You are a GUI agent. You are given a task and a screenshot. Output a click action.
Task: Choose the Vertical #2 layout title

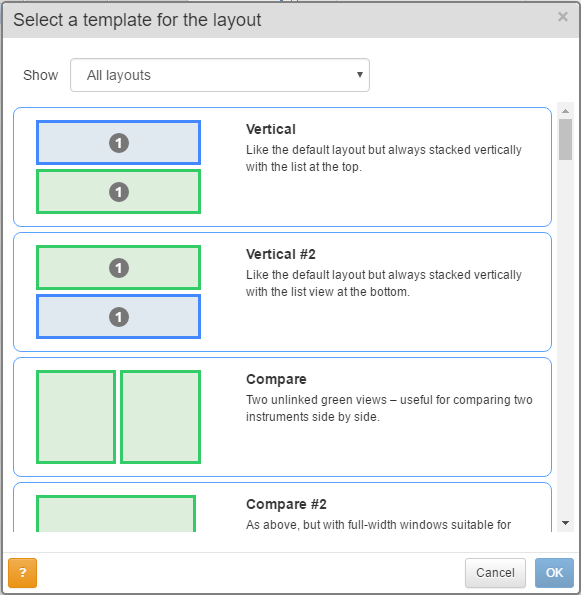pos(280,254)
